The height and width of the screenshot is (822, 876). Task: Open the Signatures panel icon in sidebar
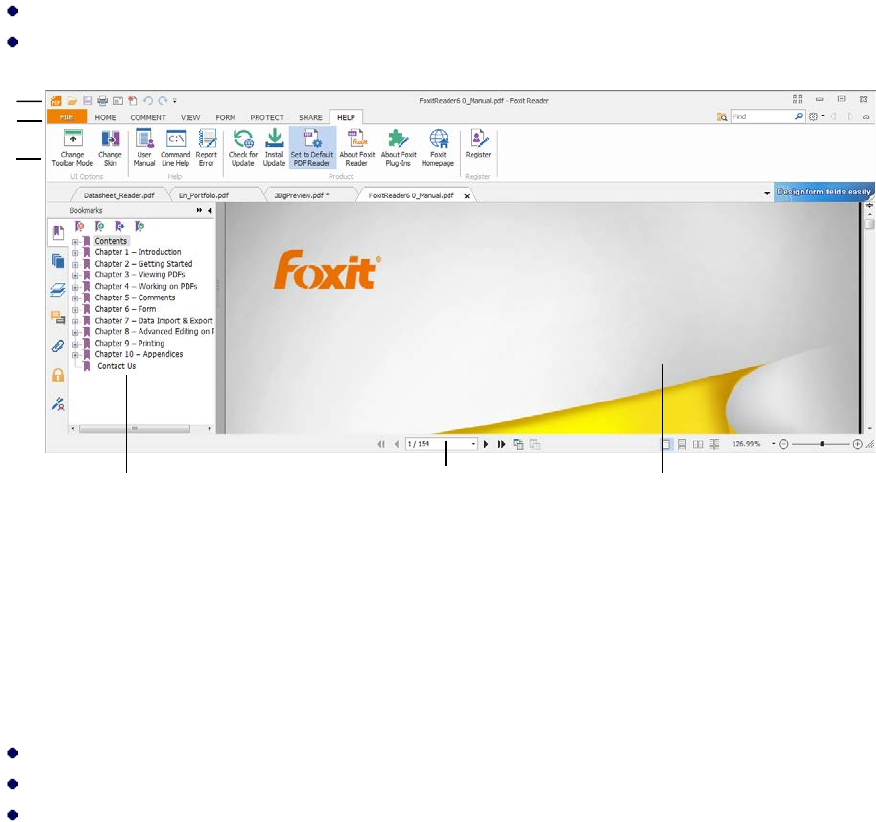[58, 403]
